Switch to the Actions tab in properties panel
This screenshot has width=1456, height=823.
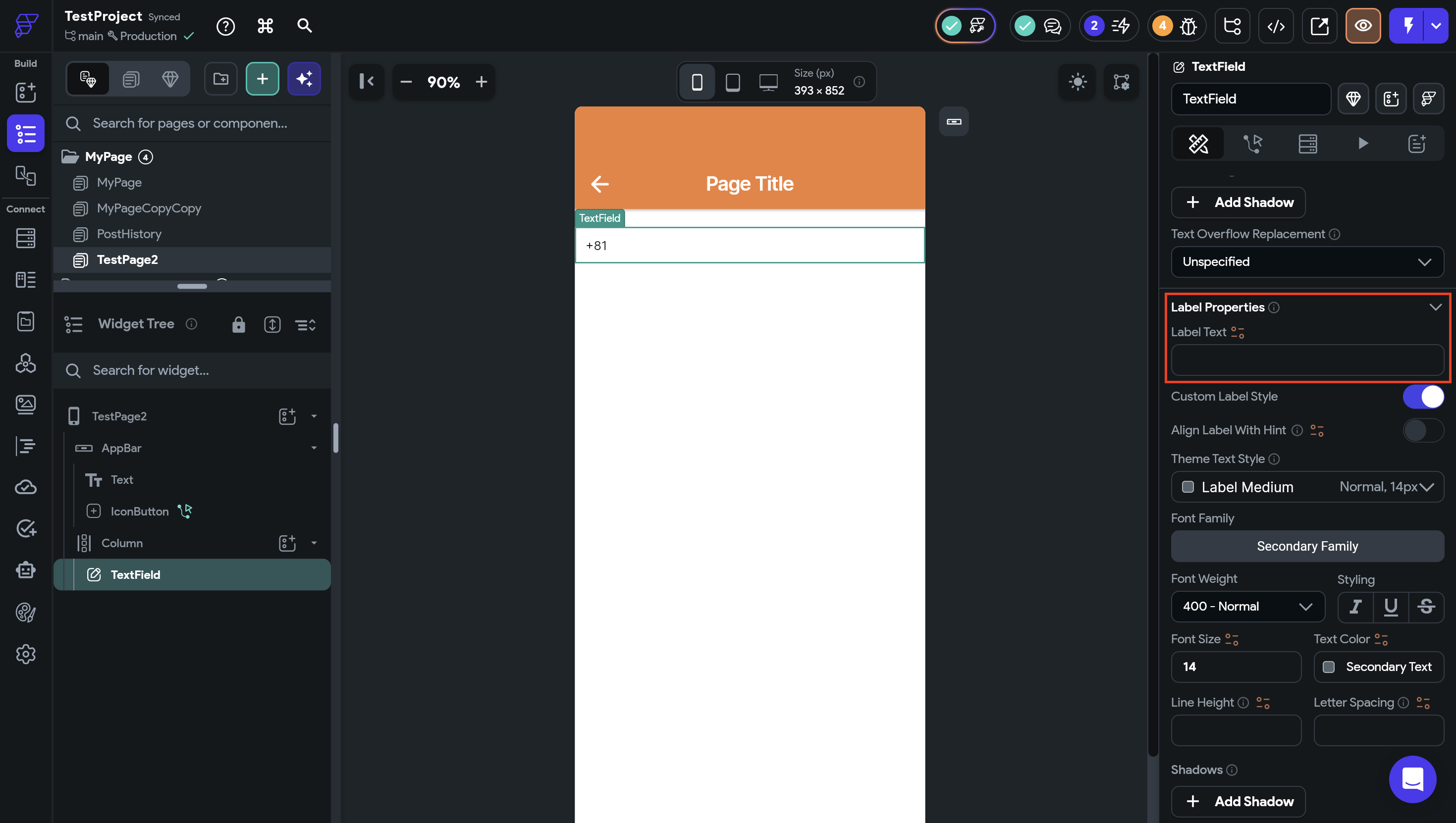click(x=1252, y=144)
